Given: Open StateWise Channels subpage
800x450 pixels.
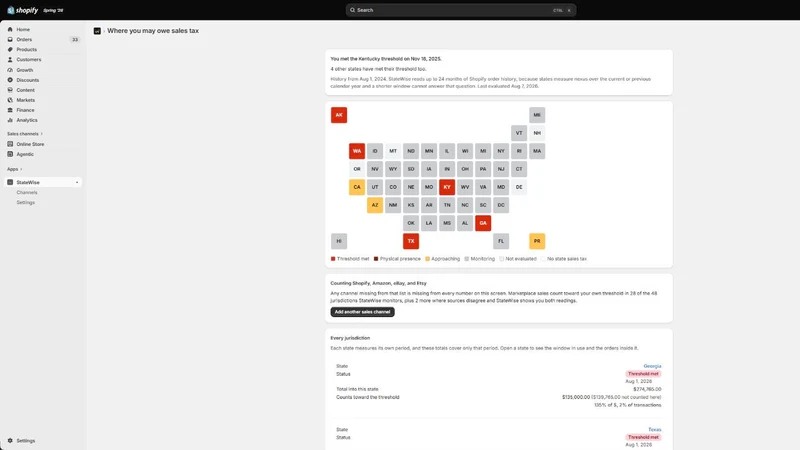Looking at the screenshot, I should pos(27,192).
